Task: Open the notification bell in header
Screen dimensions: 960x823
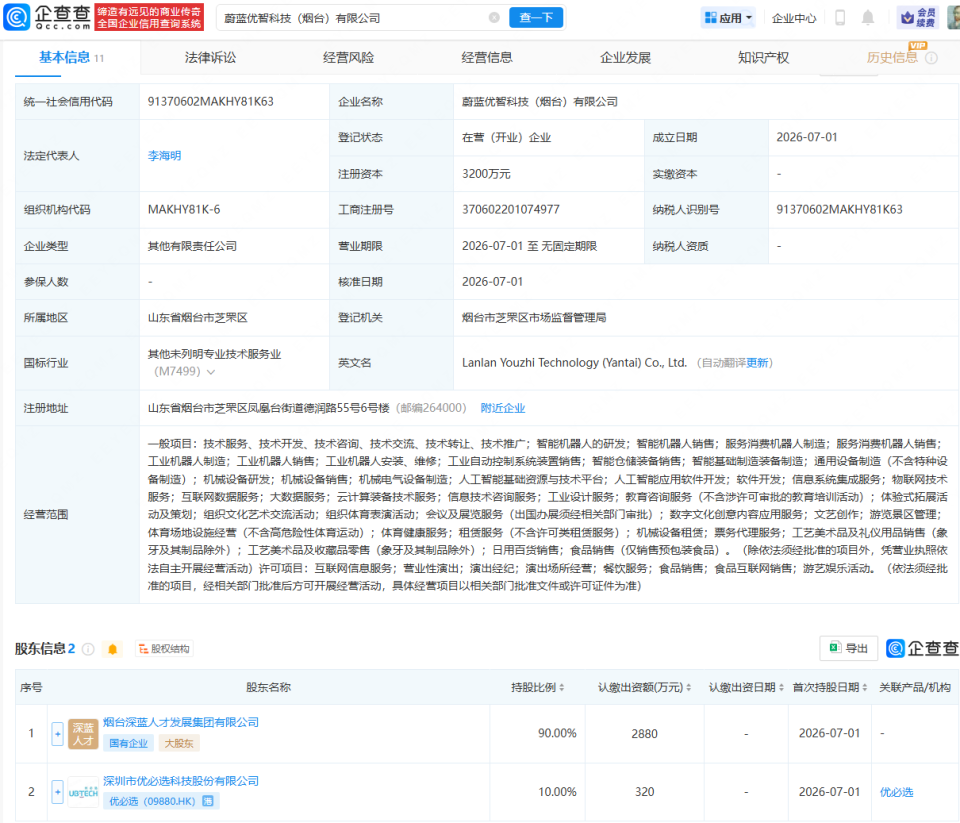Action: click(x=868, y=18)
